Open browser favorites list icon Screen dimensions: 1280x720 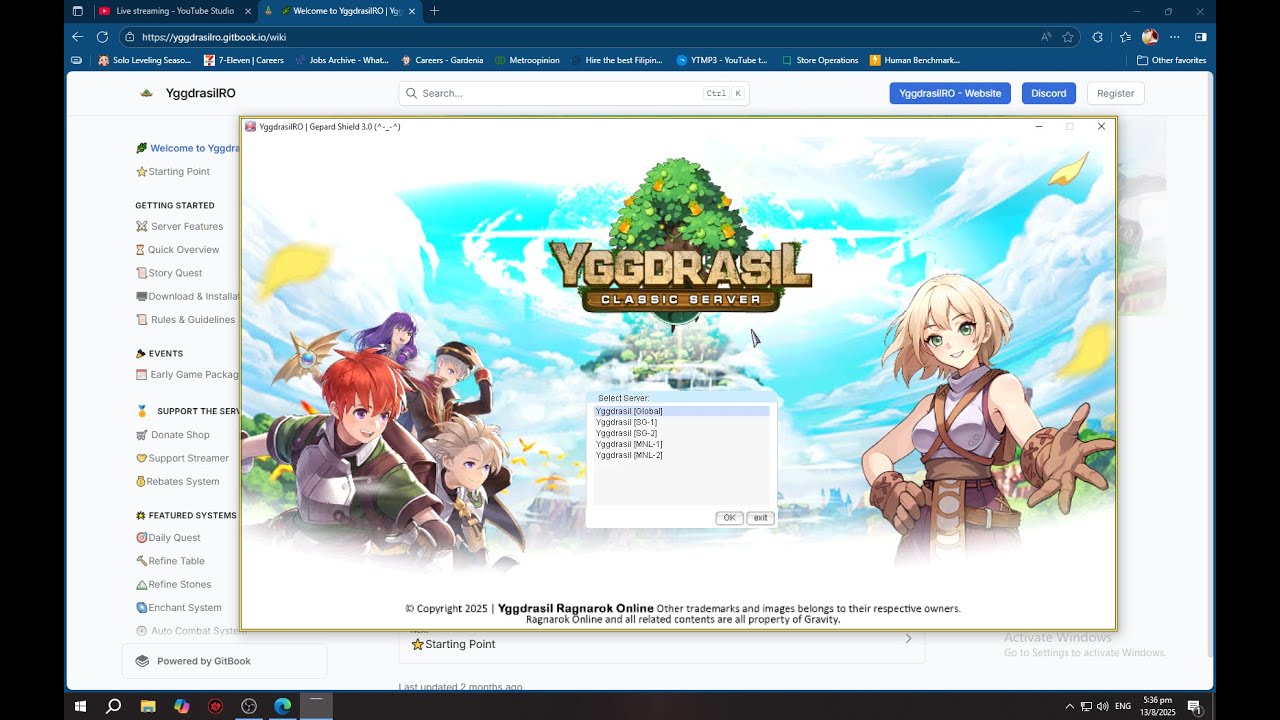(x=1125, y=37)
